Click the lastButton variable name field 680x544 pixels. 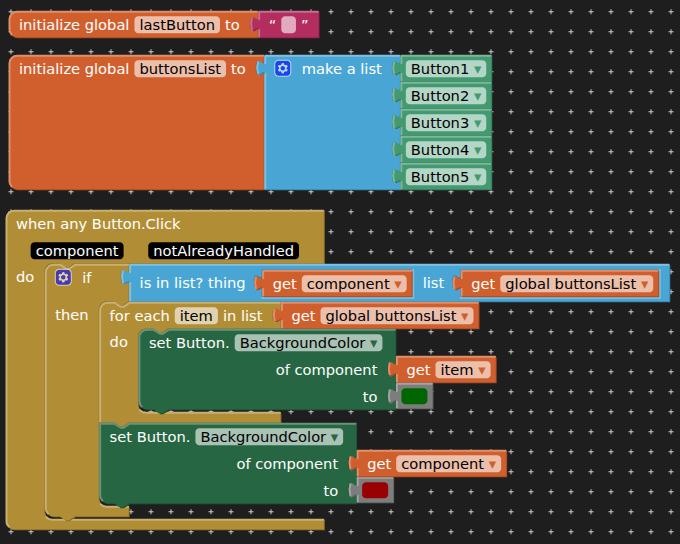(177, 24)
